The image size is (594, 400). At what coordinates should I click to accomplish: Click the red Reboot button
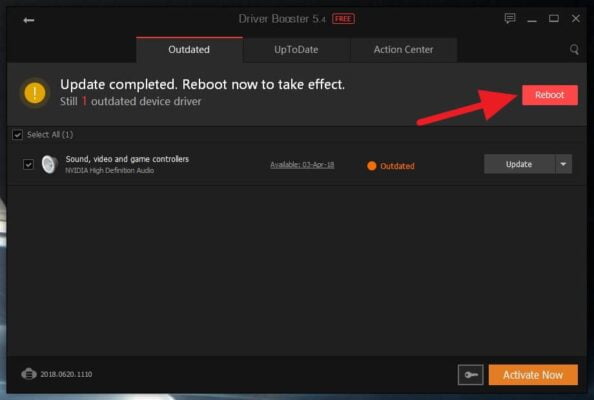550,95
